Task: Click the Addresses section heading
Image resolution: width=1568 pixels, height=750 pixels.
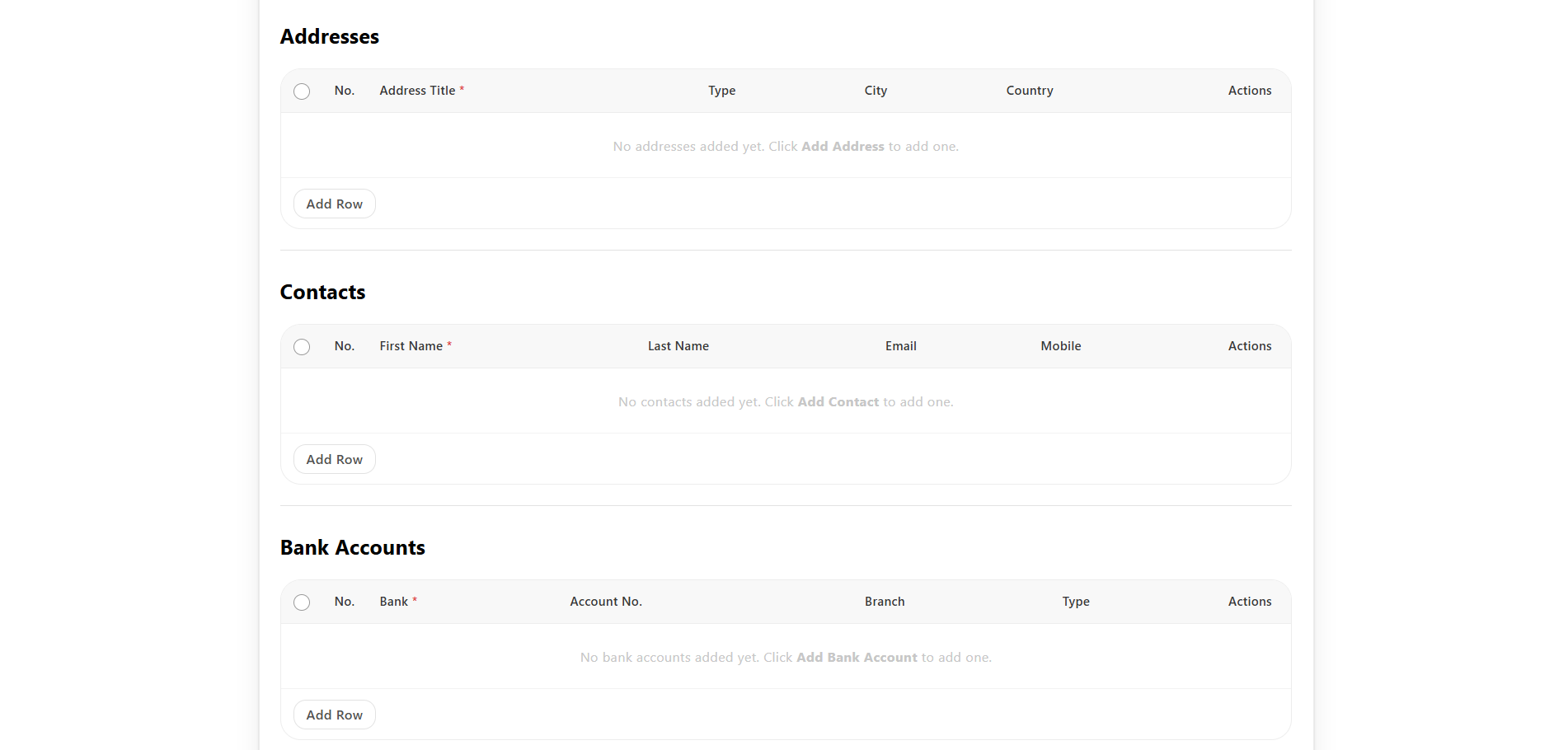Action: pos(330,37)
